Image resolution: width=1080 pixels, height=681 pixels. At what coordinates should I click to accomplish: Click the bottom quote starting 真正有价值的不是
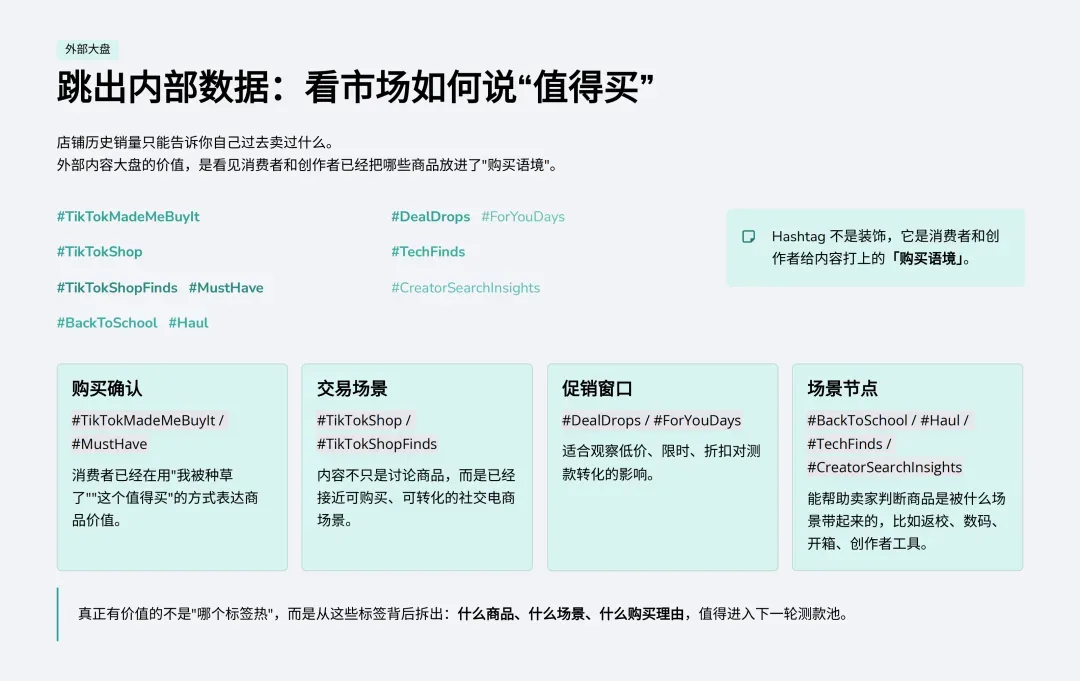click(463, 614)
